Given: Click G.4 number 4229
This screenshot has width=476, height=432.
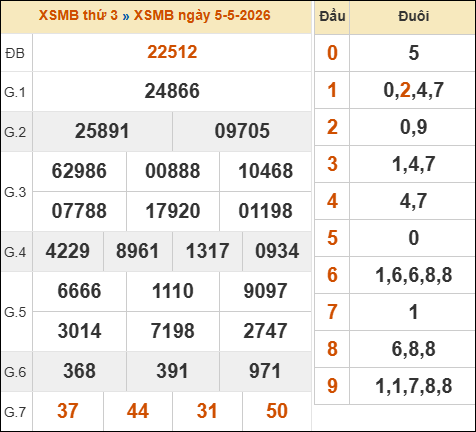Looking at the screenshot, I should pyautogui.click(x=68, y=251).
